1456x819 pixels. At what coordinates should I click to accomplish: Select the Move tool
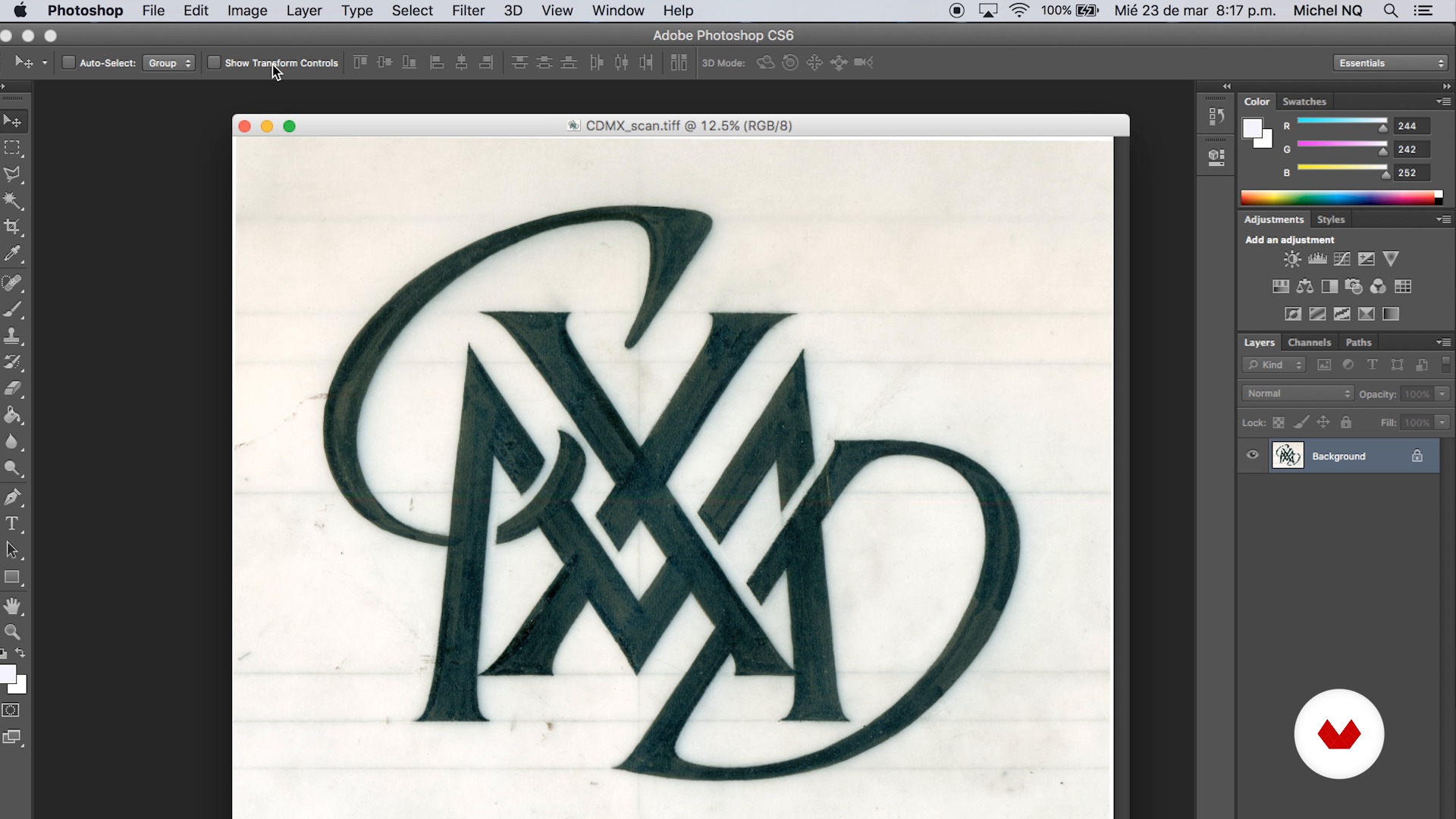(12, 121)
